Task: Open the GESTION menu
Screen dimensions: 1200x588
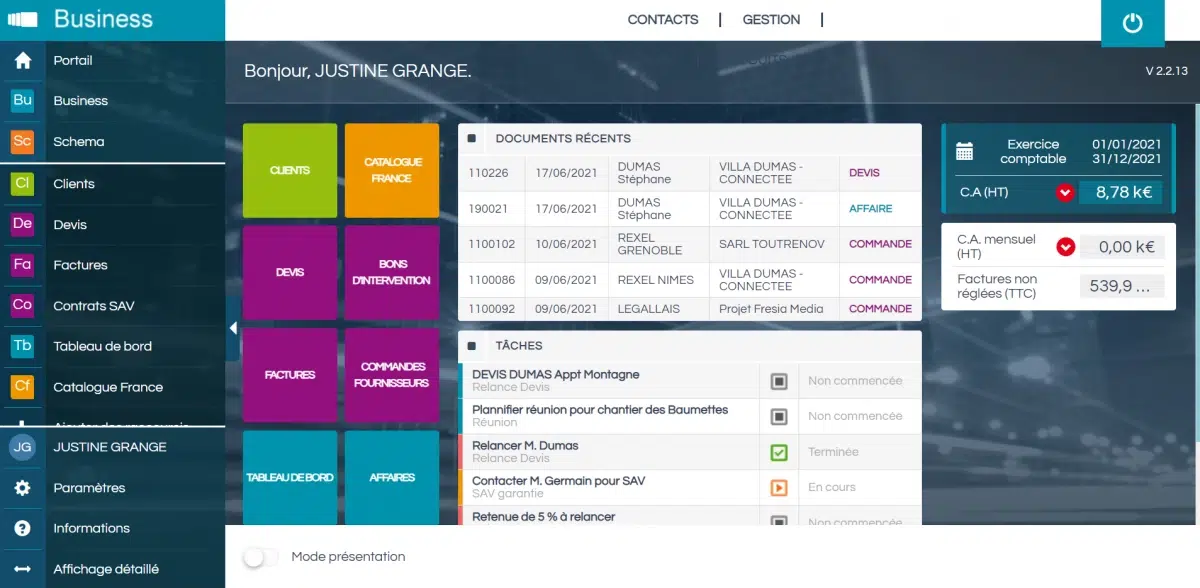Action: (x=771, y=19)
